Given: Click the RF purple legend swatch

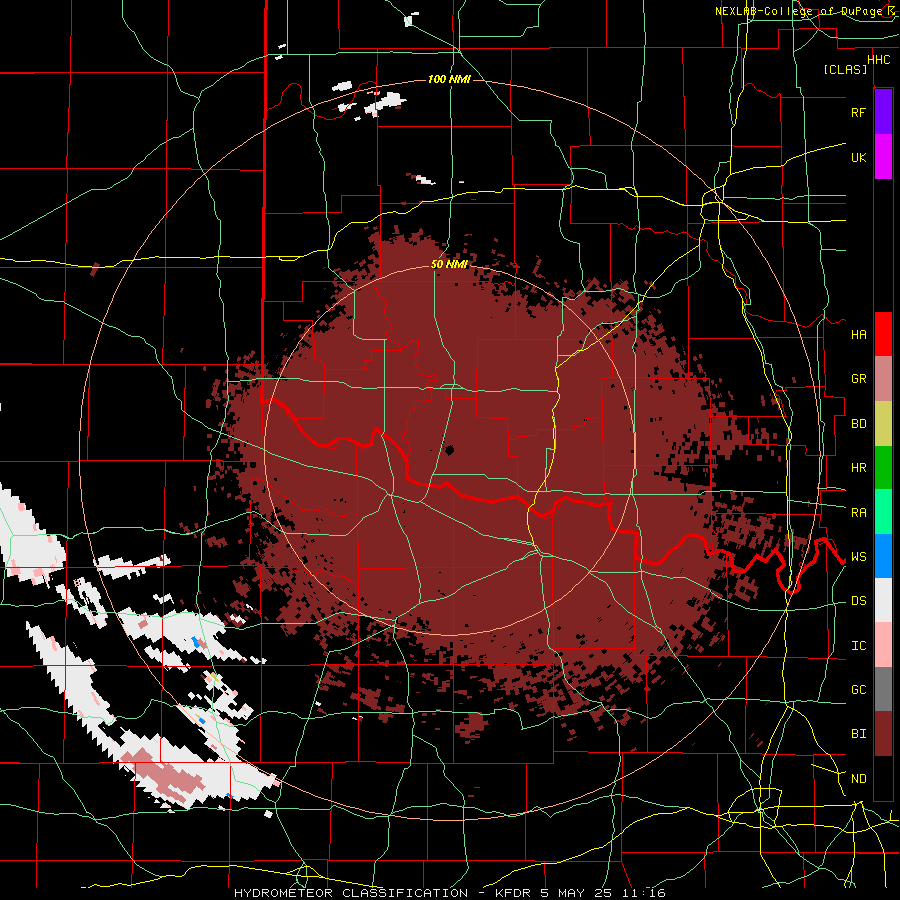Looking at the screenshot, I should [883, 112].
